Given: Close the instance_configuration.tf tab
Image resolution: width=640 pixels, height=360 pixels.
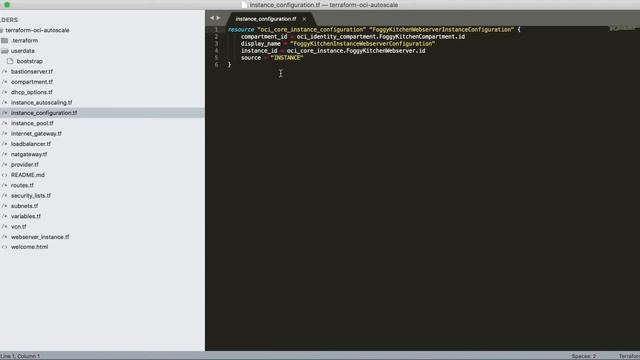Looking at the screenshot, I should (x=304, y=19).
